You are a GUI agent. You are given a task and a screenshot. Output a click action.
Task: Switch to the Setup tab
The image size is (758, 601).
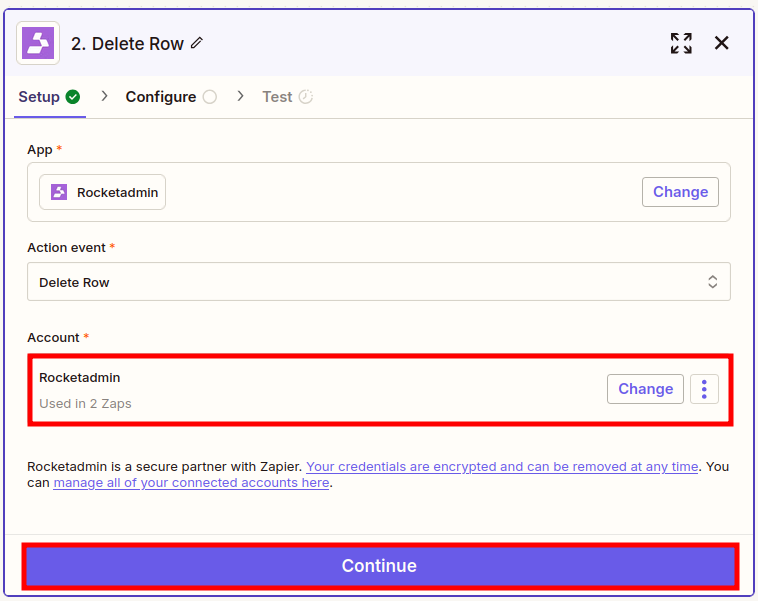coord(39,97)
